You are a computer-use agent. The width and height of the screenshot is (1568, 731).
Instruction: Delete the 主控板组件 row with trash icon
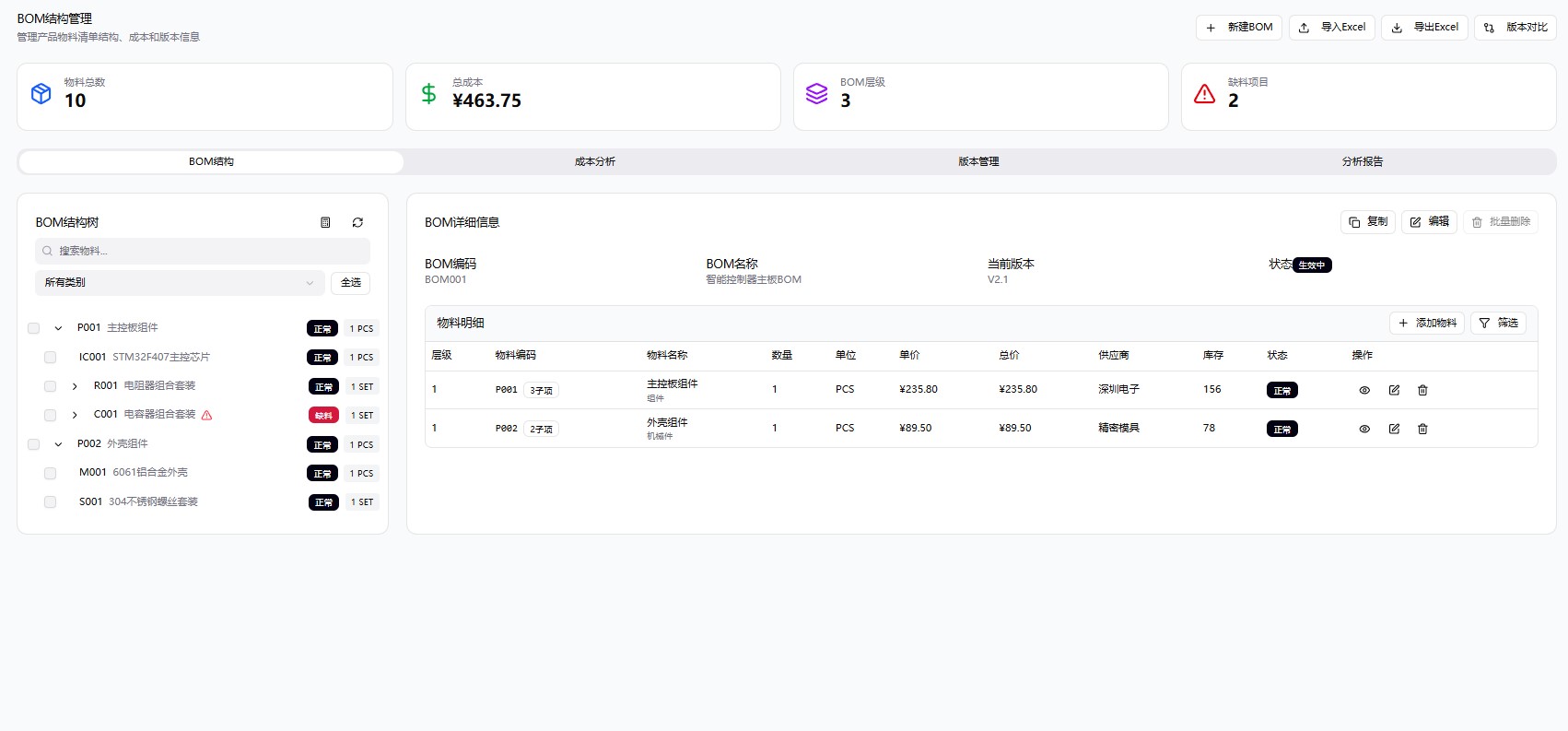[1422, 390]
